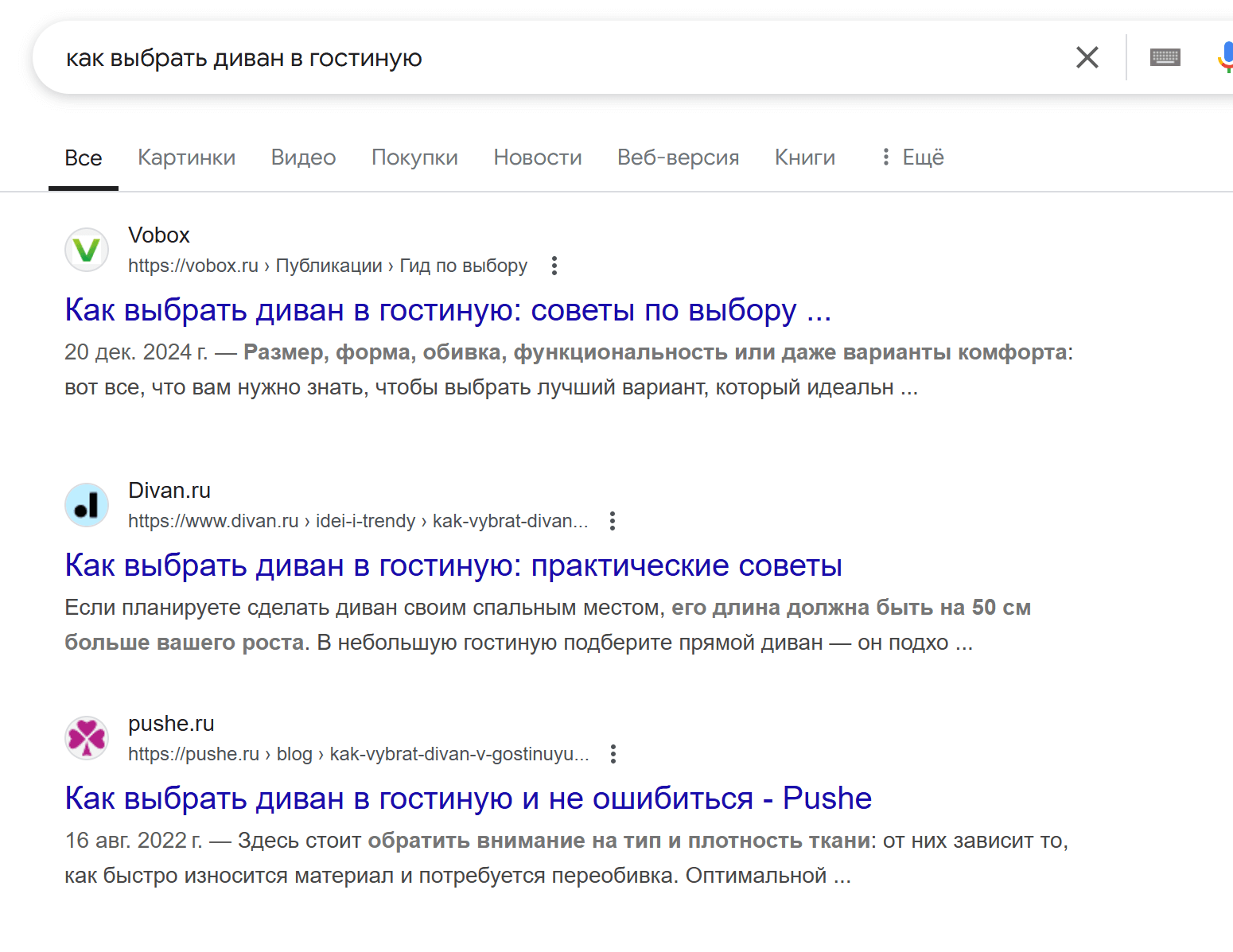Click the Divan.ru favicon
Viewport: 1233px width, 952px height.
[x=86, y=504]
